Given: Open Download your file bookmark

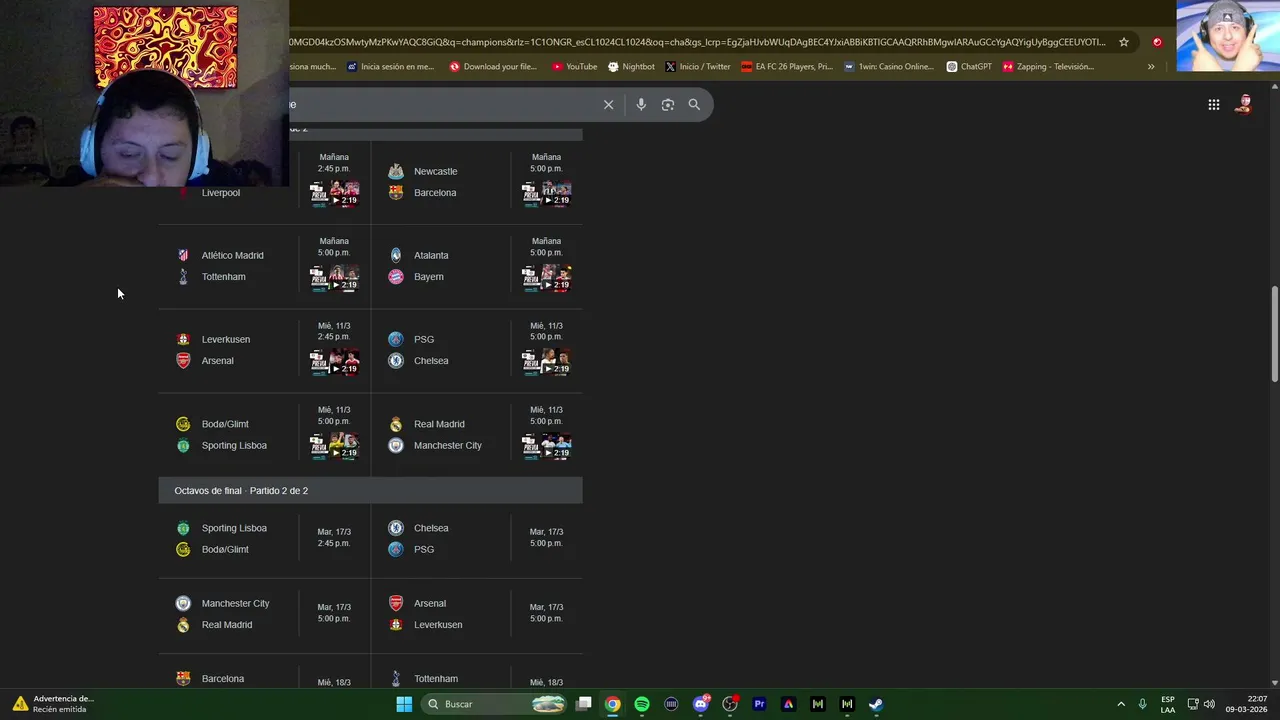Looking at the screenshot, I should [493, 67].
